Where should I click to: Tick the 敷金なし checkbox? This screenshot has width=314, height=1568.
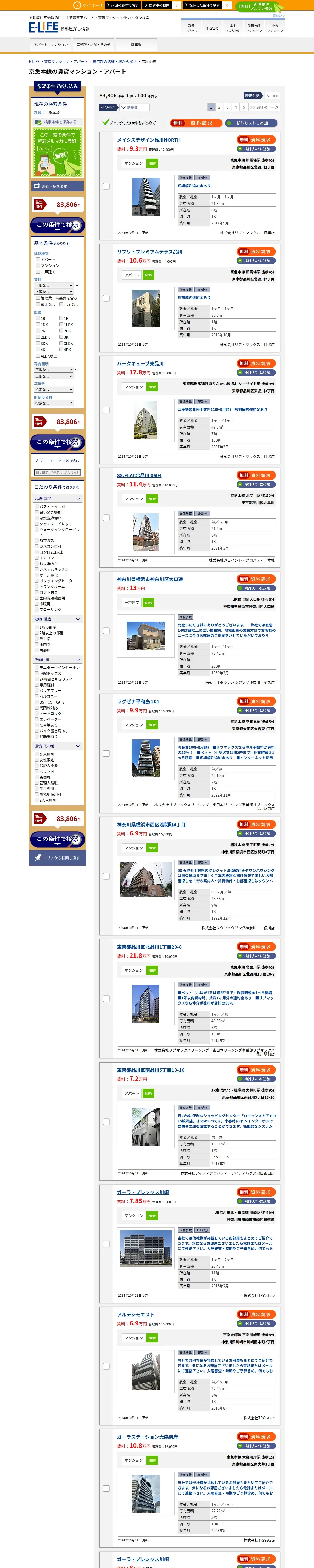pos(38,304)
